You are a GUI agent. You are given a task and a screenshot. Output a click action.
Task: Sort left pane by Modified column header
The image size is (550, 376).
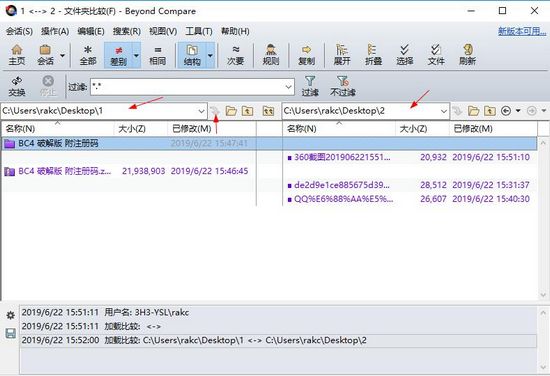(212, 129)
